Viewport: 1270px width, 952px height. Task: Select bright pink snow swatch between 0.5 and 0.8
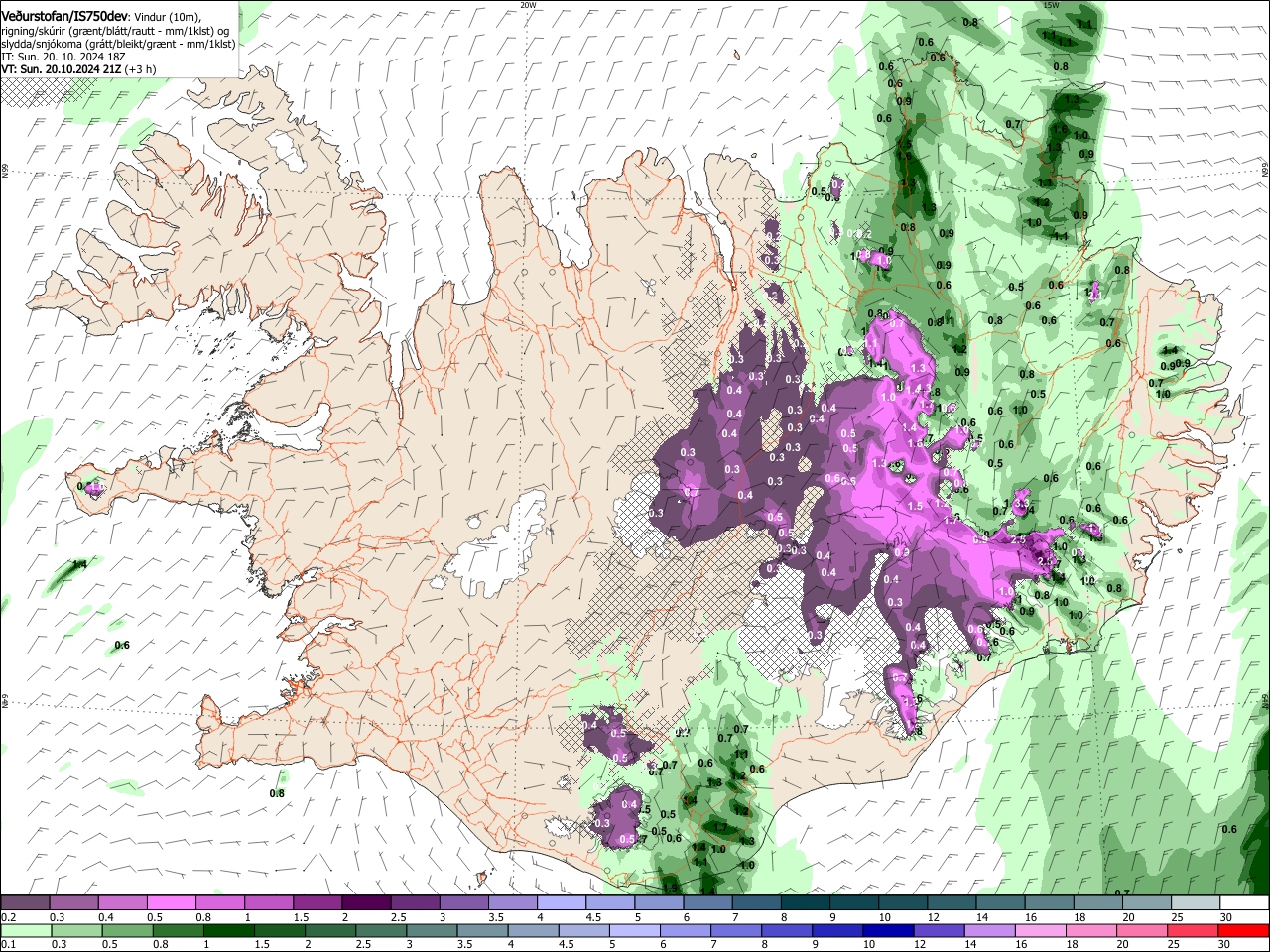(171, 903)
